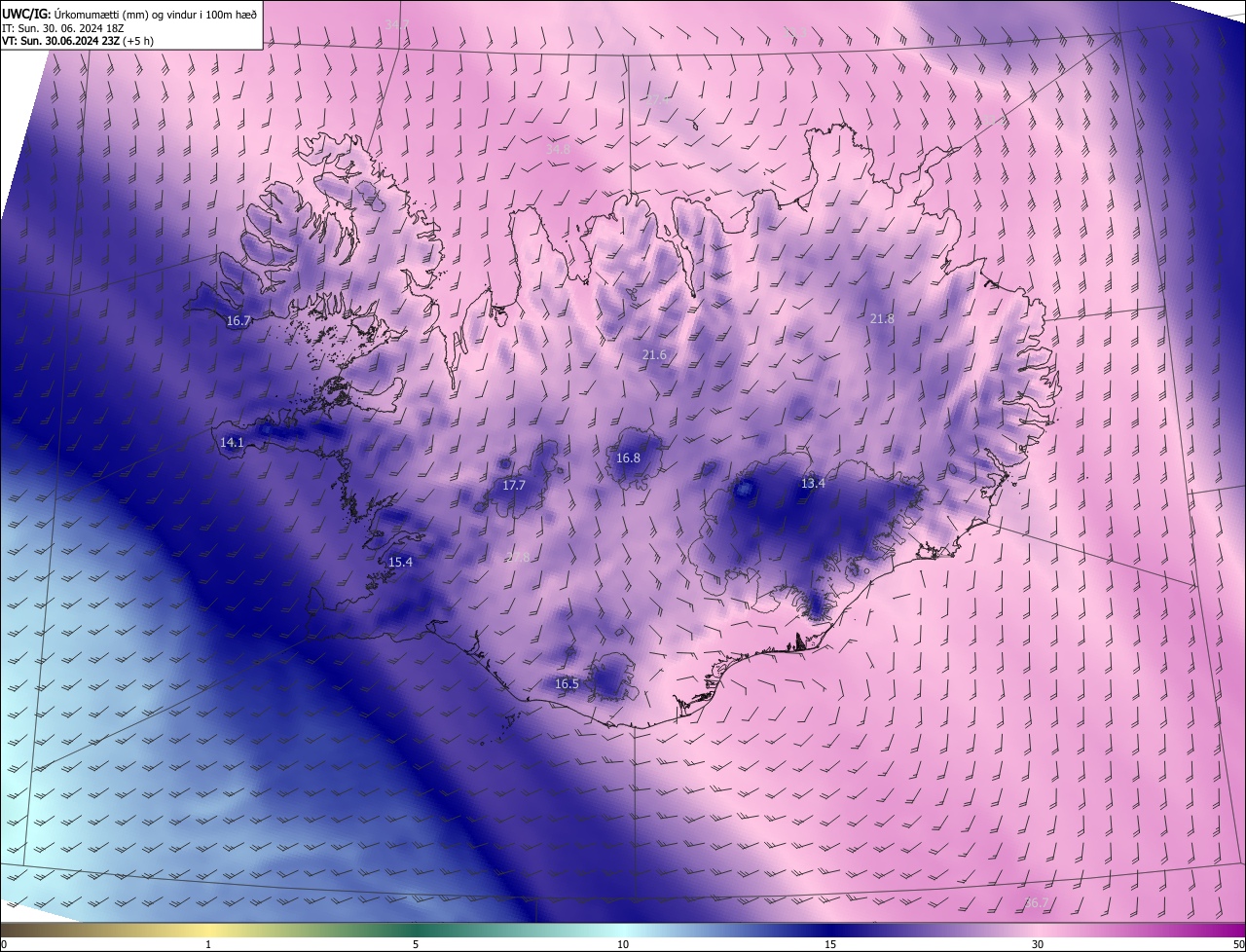This screenshot has height=952, width=1246.
Task: Click the 13.4 value over the large southeast glacier
Action: coord(813,483)
